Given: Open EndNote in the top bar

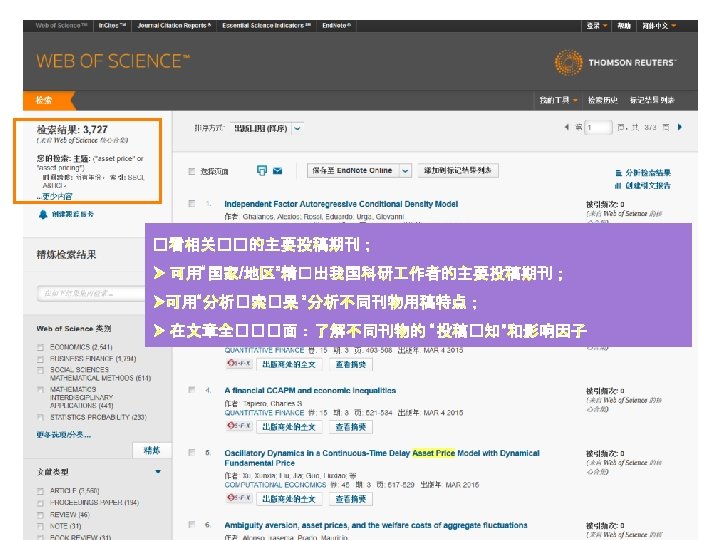Looking at the screenshot, I should point(337,26).
